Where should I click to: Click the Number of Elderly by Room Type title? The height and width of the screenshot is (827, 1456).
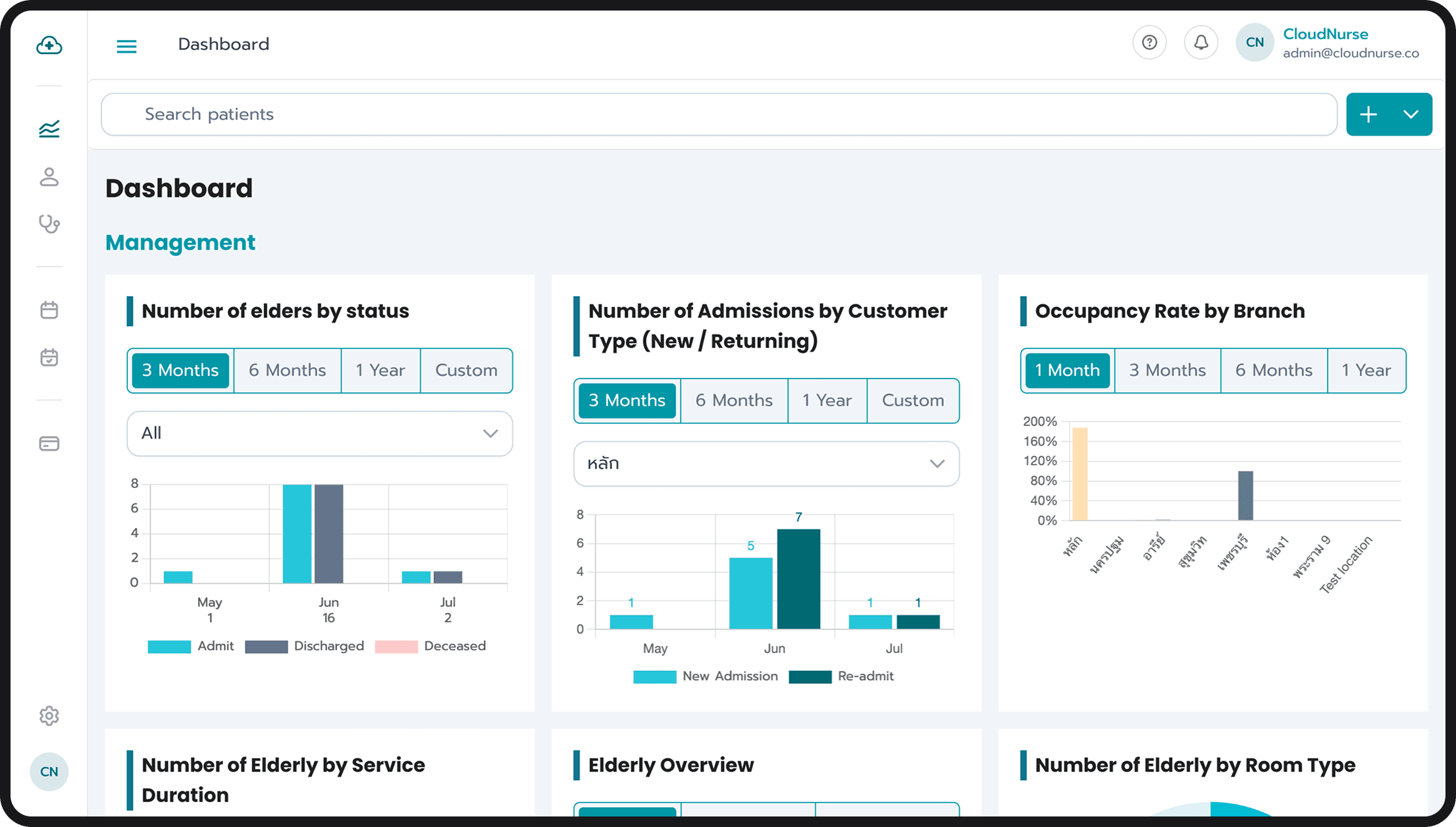(1195, 765)
